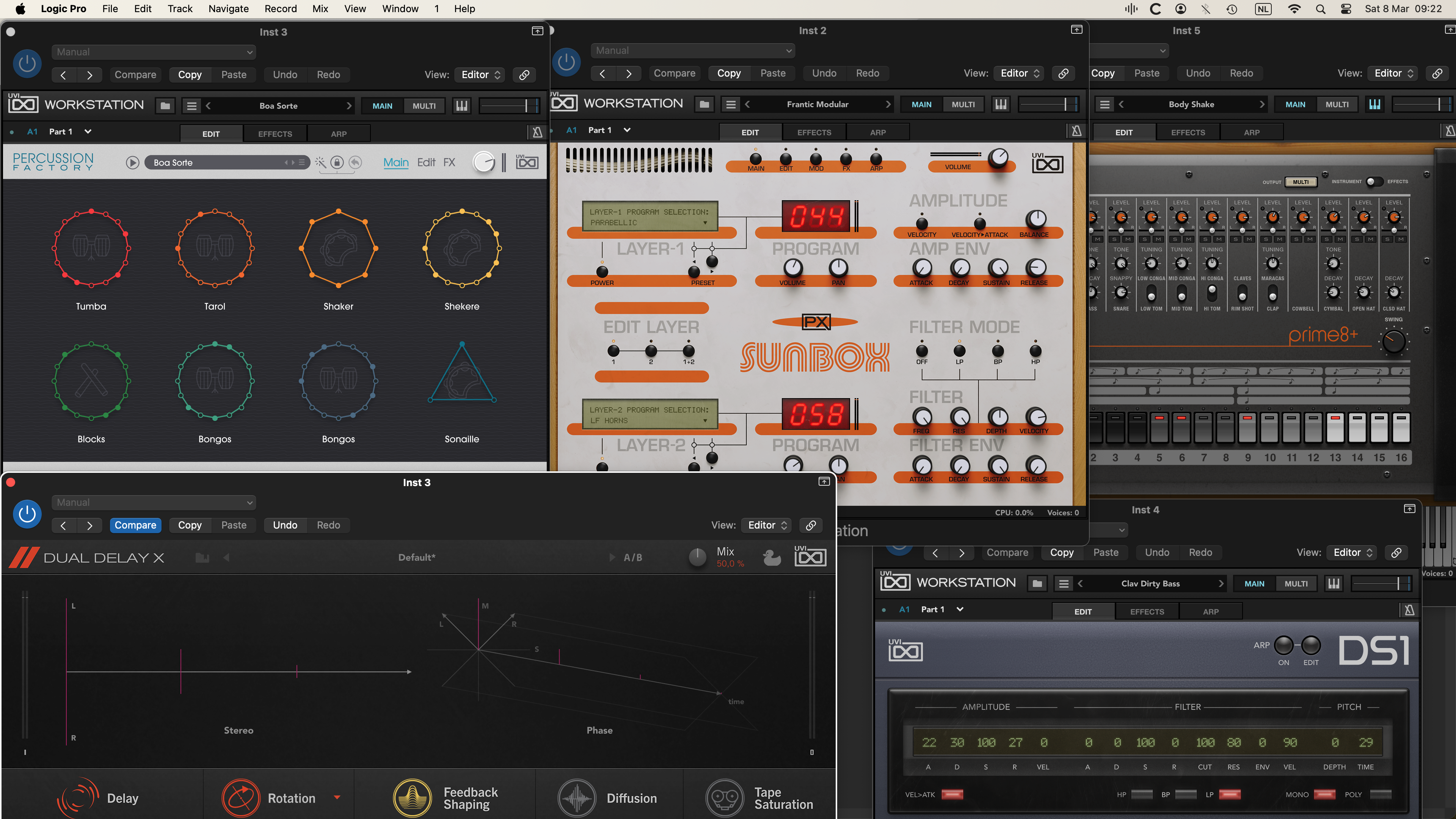Click the duck icon in Dual Delay X
This screenshot has width=1456, height=819.
click(772, 558)
